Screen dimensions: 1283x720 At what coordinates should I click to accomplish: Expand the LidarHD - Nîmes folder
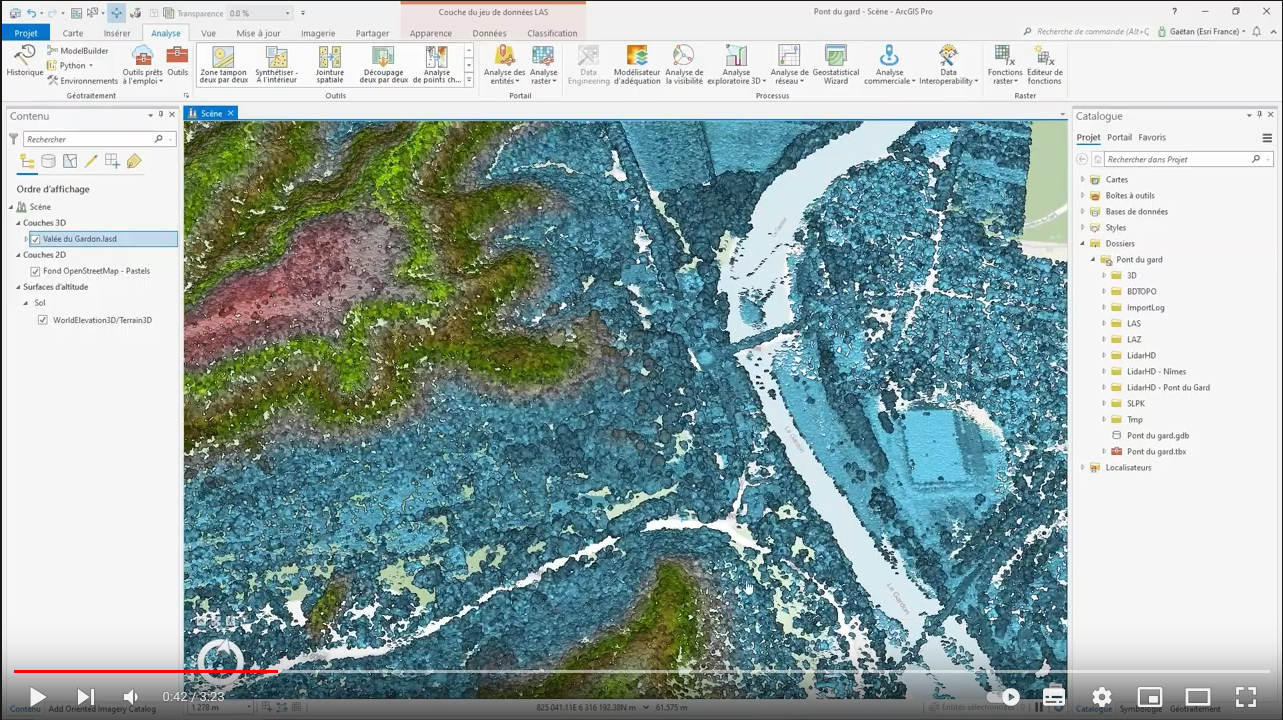coord(1104,371)
